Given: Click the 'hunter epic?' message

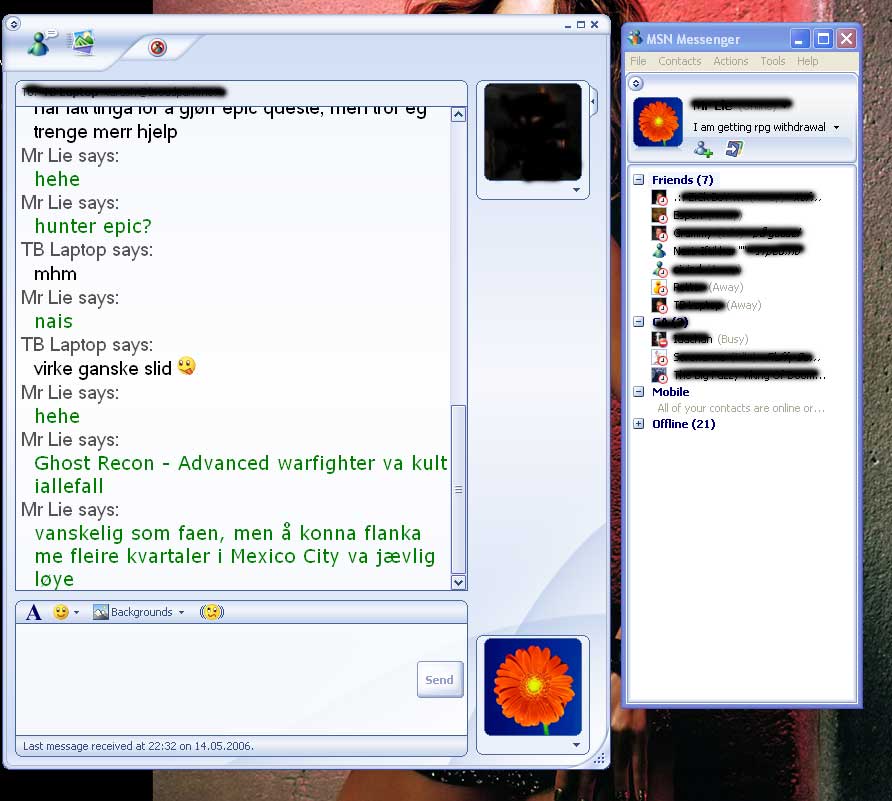Looking at the screenshot, I should tap(93, 226).
